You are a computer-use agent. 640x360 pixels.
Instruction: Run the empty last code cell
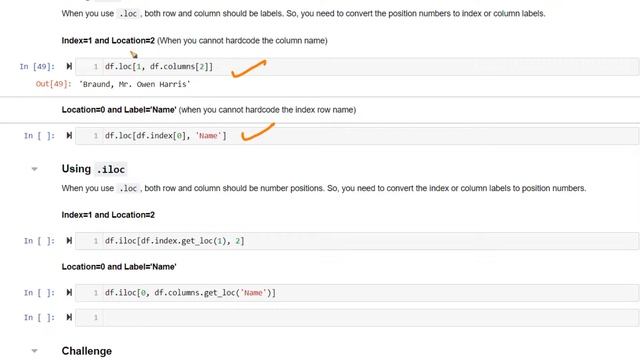tap(69, 317)
